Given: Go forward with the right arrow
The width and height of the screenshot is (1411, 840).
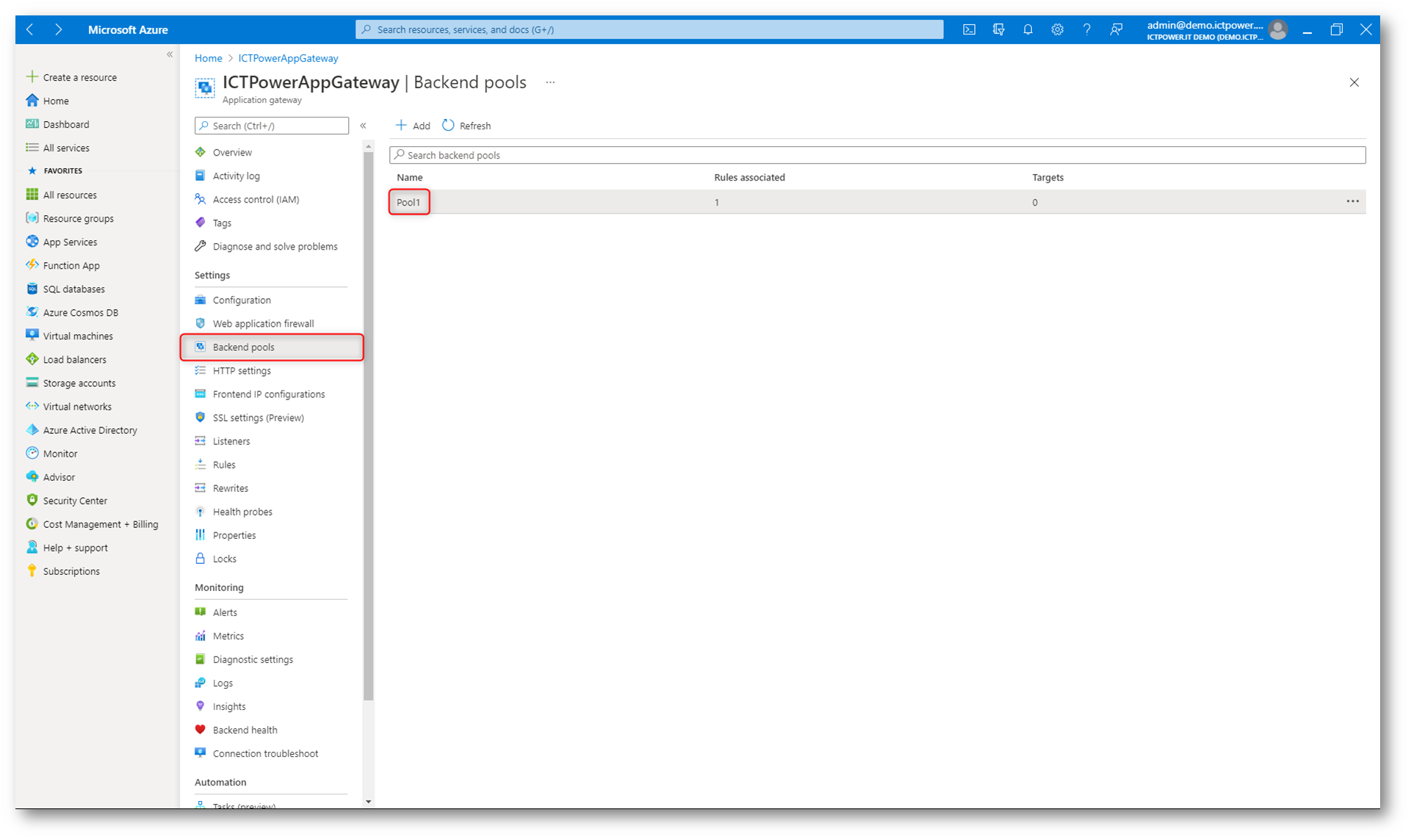Looking at the screenshot, I should pyautogui.click(x=59, y=29).
